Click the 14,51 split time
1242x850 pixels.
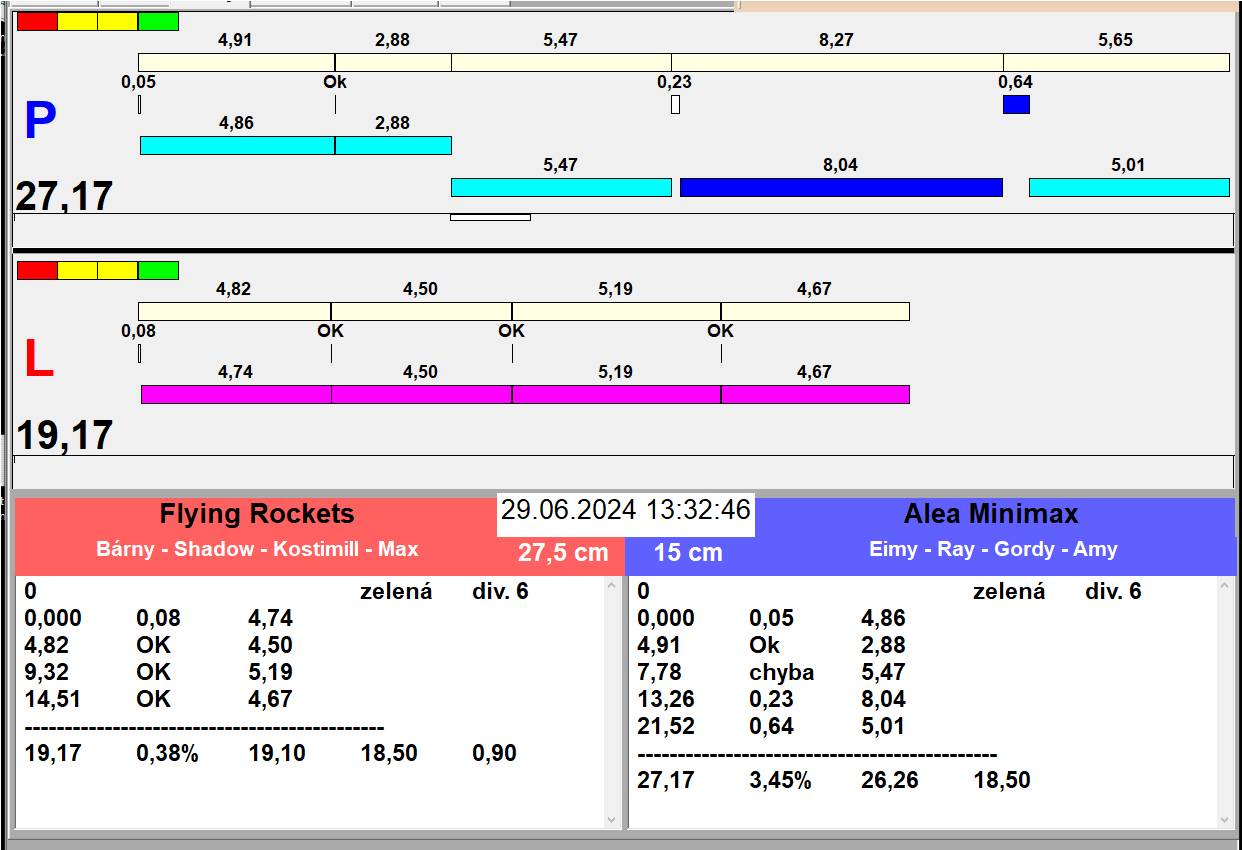click(x=52, y=699)
